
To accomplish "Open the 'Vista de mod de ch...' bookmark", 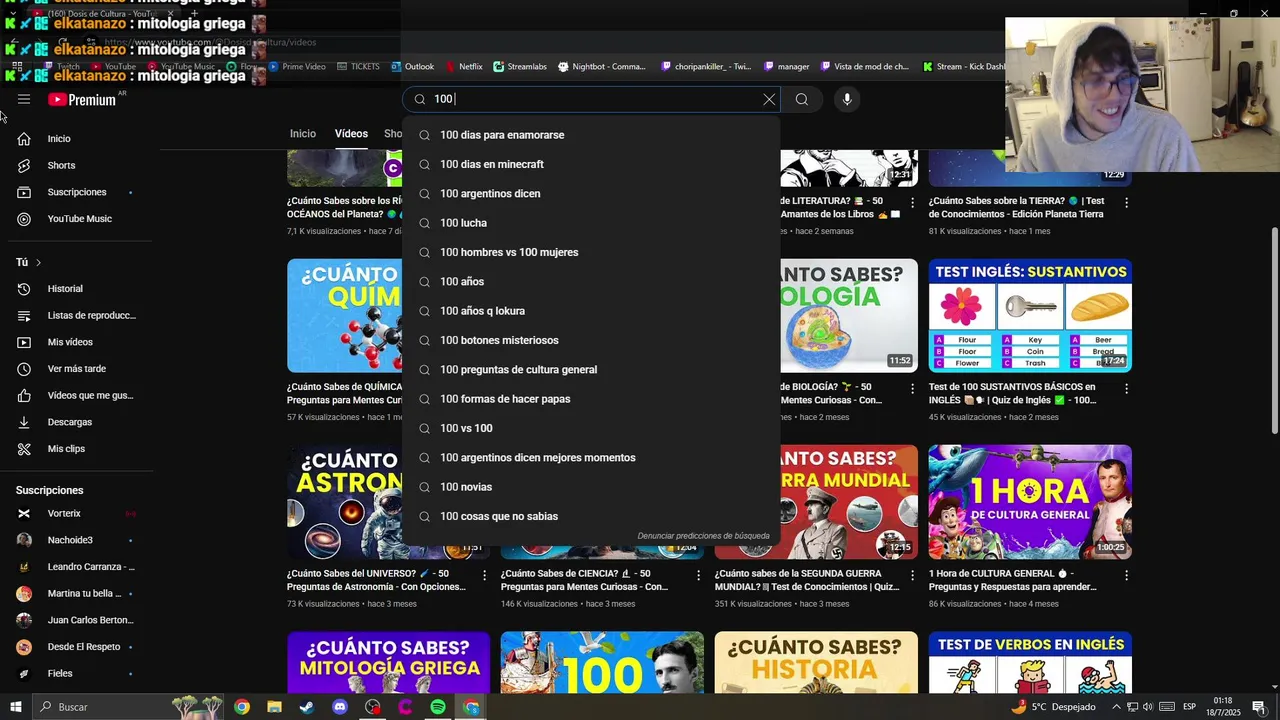I will point(864,67).
